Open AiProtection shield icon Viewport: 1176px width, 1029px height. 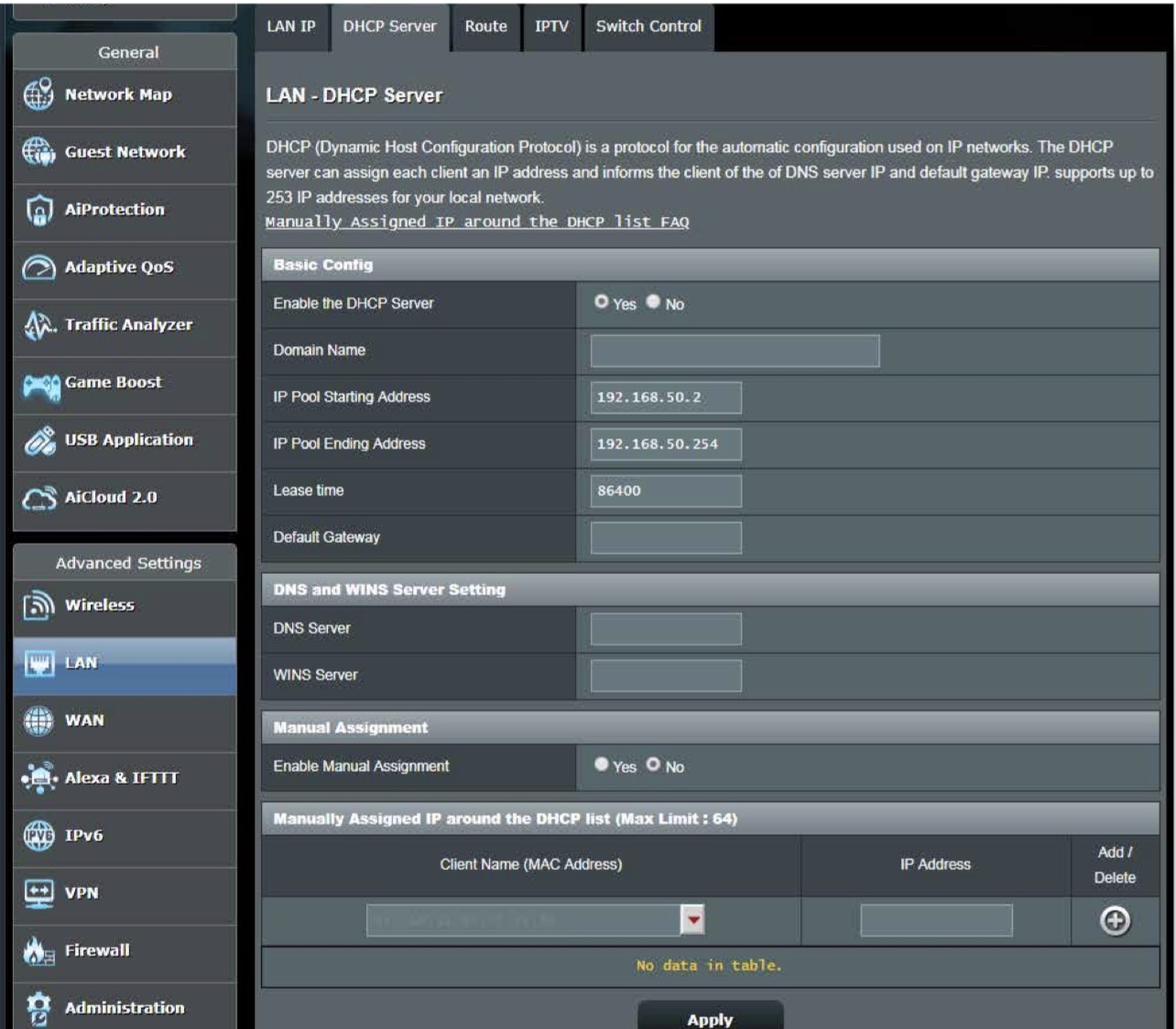pyautogui.click(x=38, y=210)
